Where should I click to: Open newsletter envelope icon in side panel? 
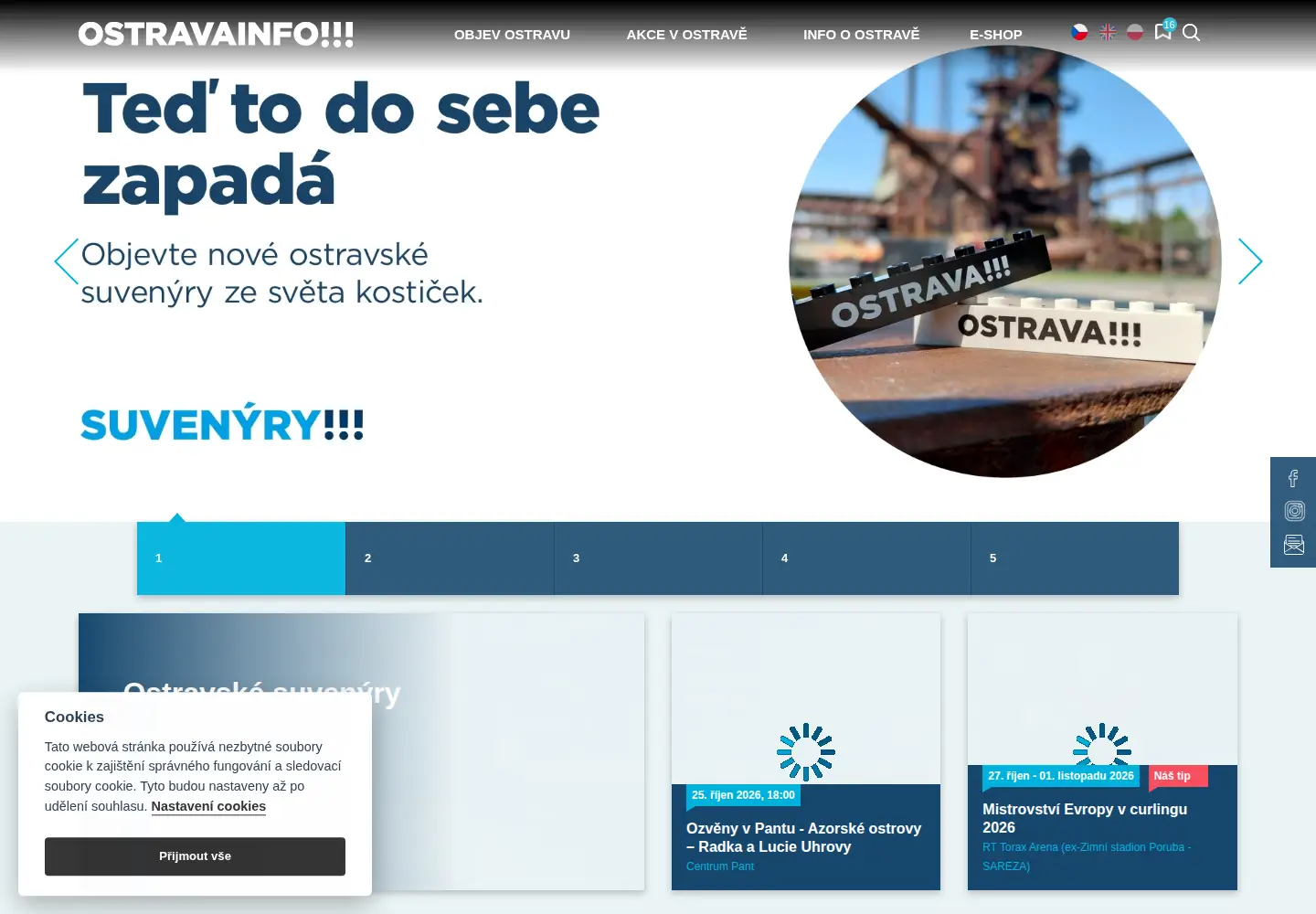tap(1294, 545)
